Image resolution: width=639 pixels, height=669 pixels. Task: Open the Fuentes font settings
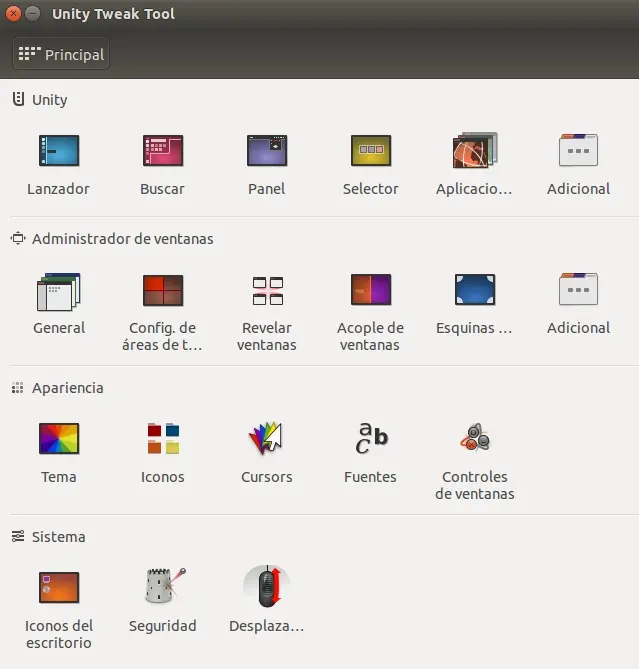372,438
